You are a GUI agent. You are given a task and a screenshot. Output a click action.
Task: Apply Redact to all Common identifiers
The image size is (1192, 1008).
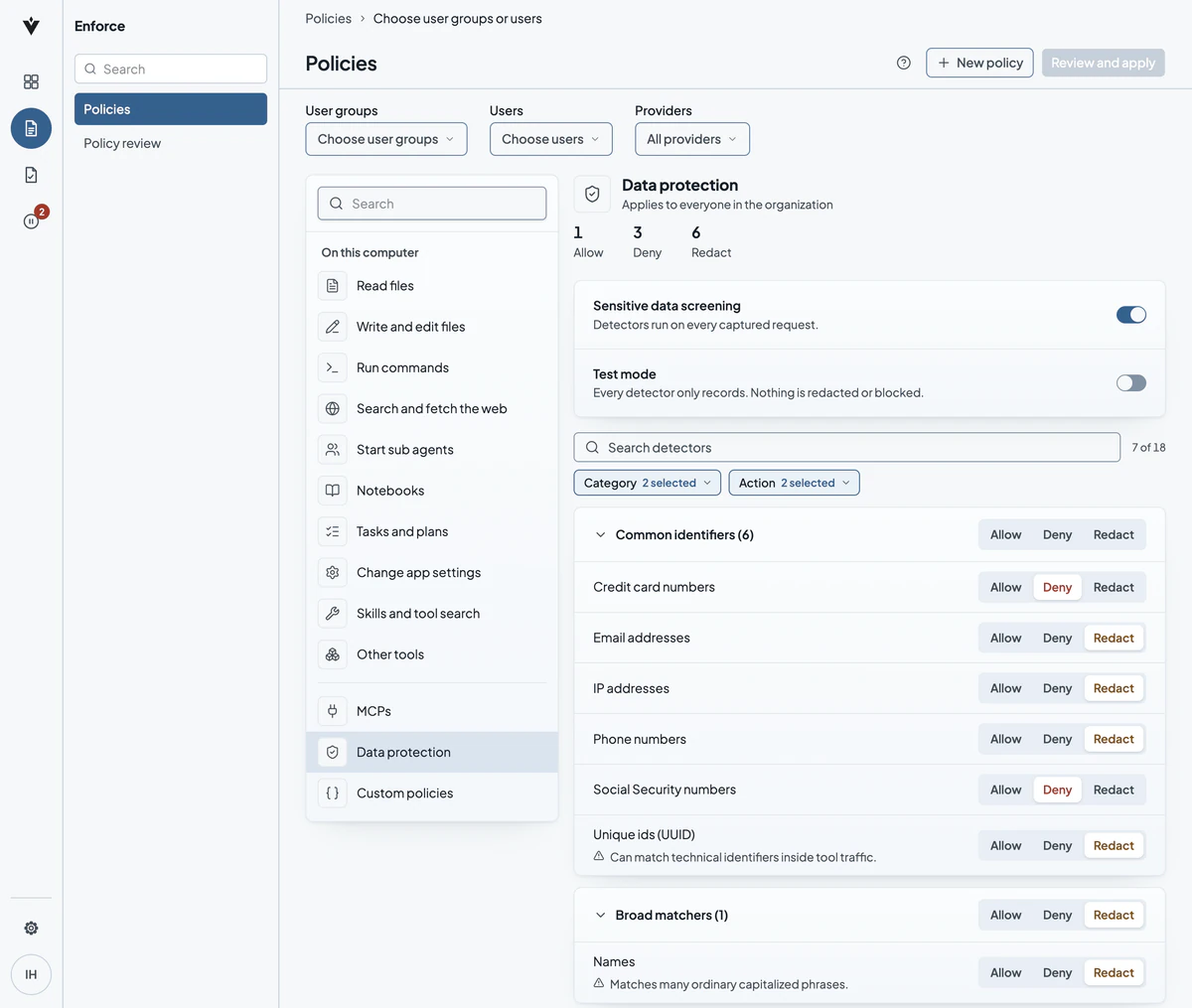(1114, 534)
